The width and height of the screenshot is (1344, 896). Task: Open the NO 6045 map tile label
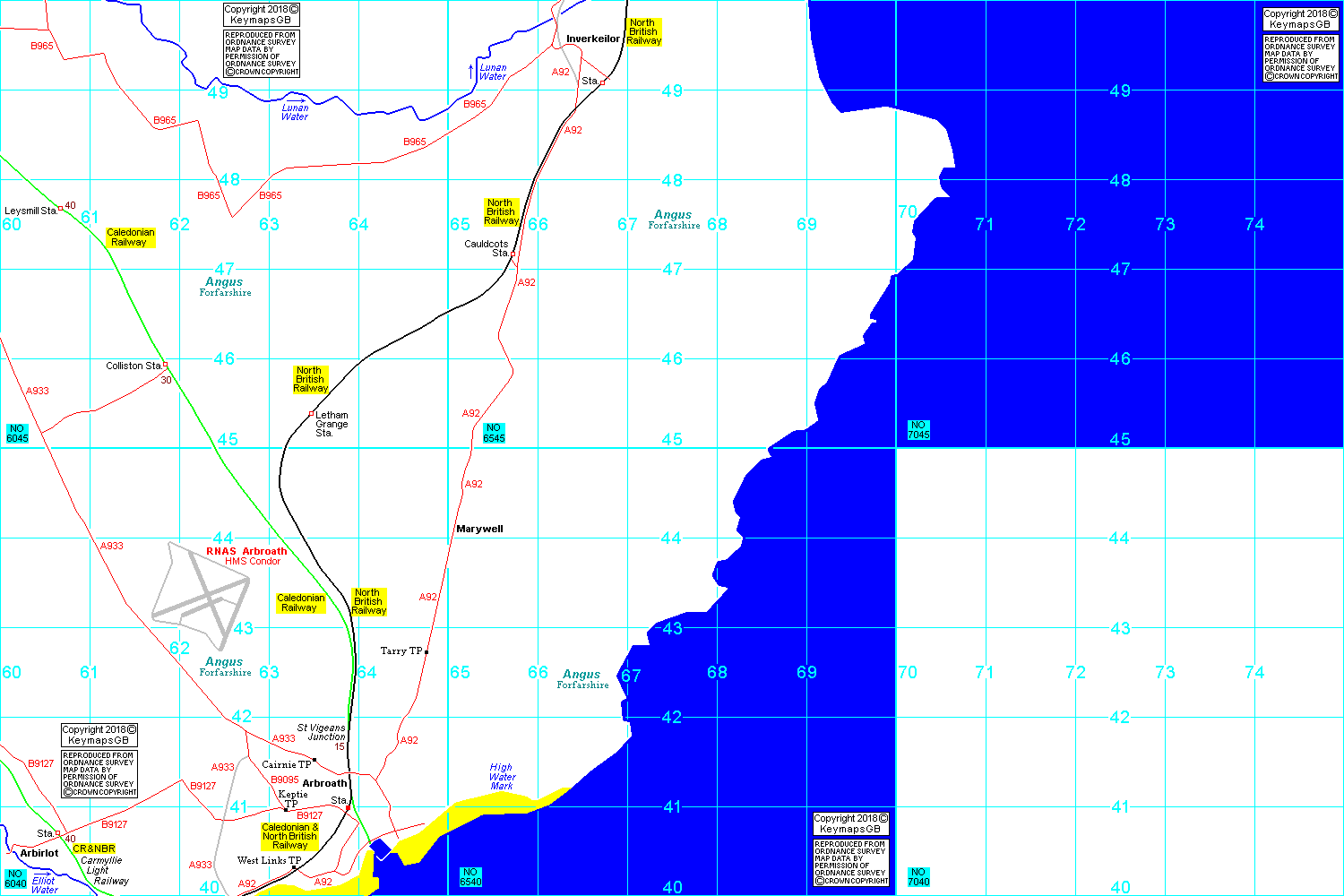coord(17,434)
